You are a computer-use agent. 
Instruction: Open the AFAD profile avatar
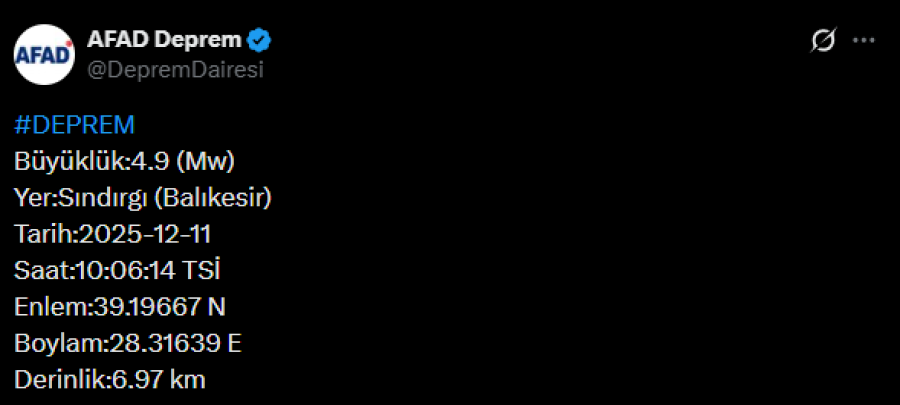[x=43, y=54]
